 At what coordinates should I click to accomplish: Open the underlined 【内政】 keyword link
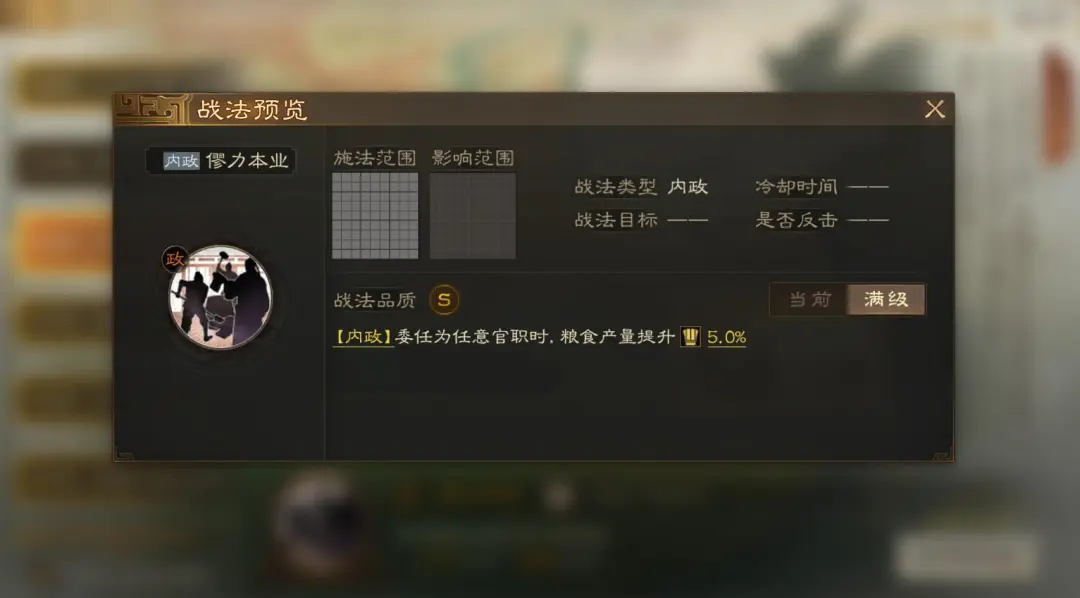363,337
